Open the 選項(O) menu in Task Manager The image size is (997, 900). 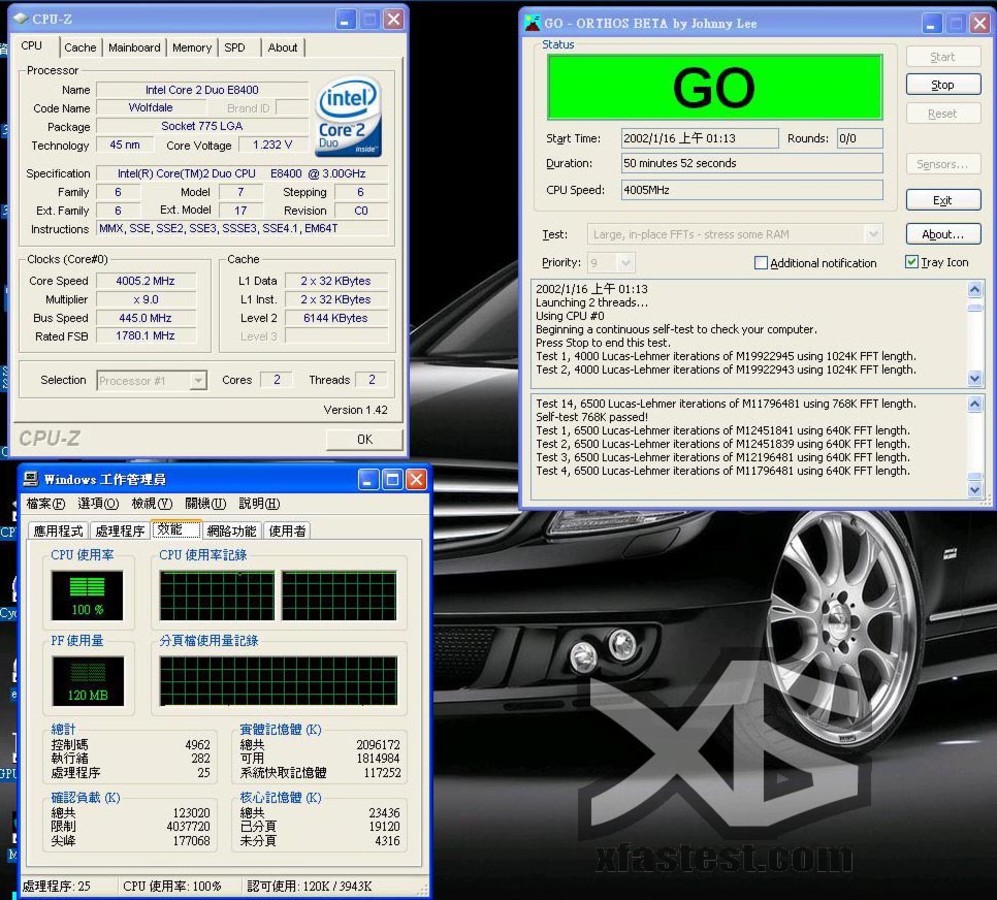[x=98, y=504]
